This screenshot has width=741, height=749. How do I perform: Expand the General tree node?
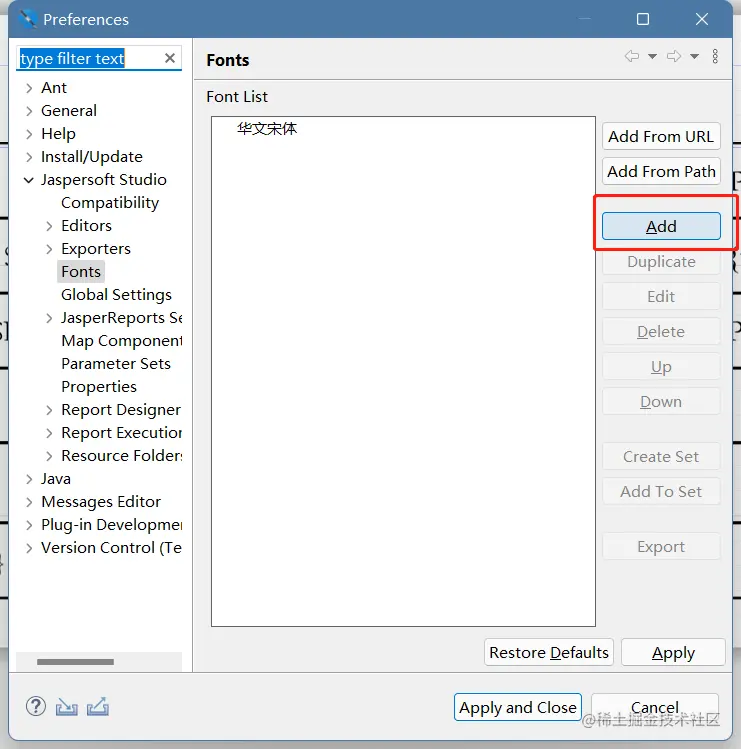point(29,111)
